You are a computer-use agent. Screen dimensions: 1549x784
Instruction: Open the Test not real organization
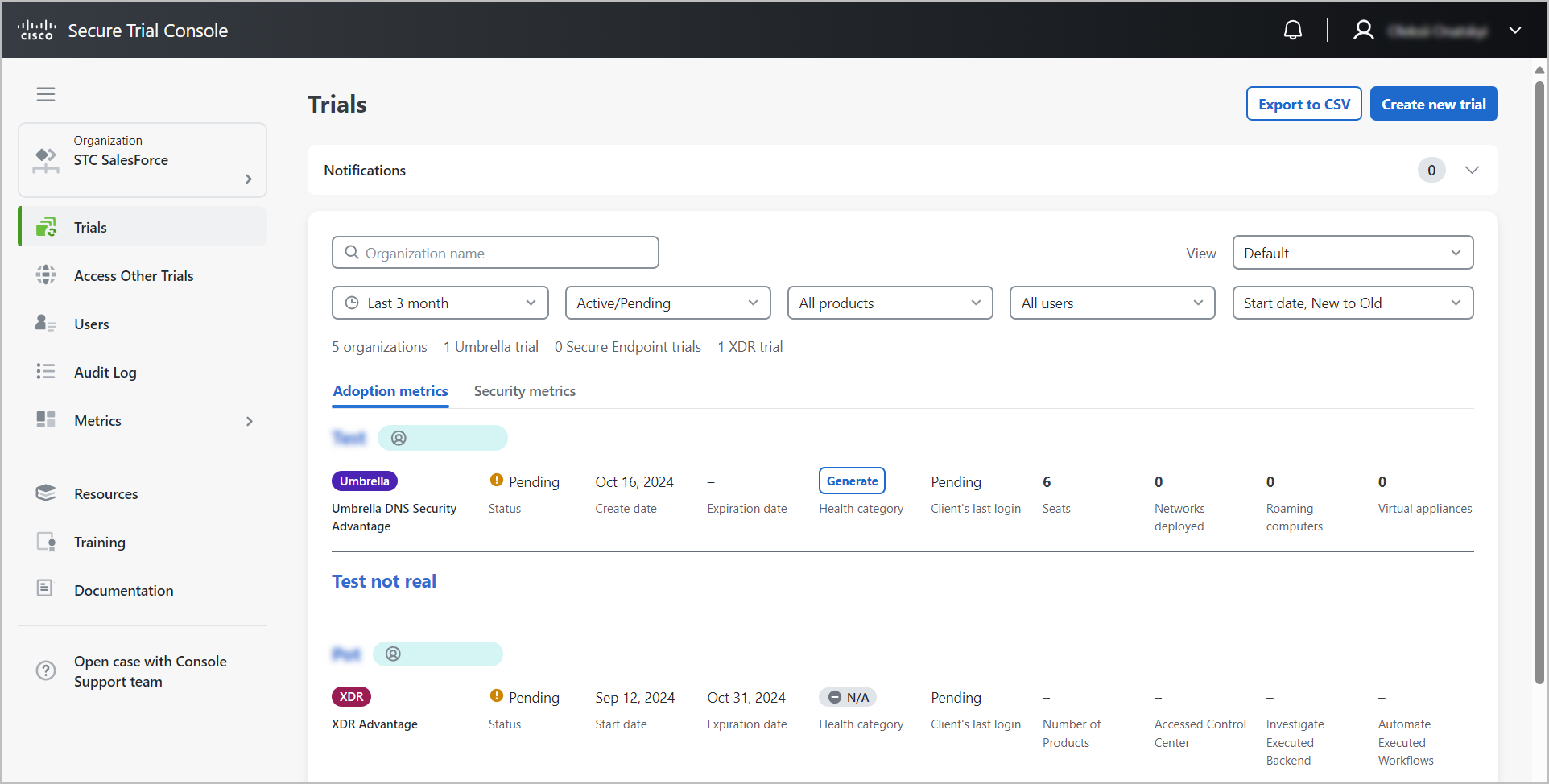(384, 581)
